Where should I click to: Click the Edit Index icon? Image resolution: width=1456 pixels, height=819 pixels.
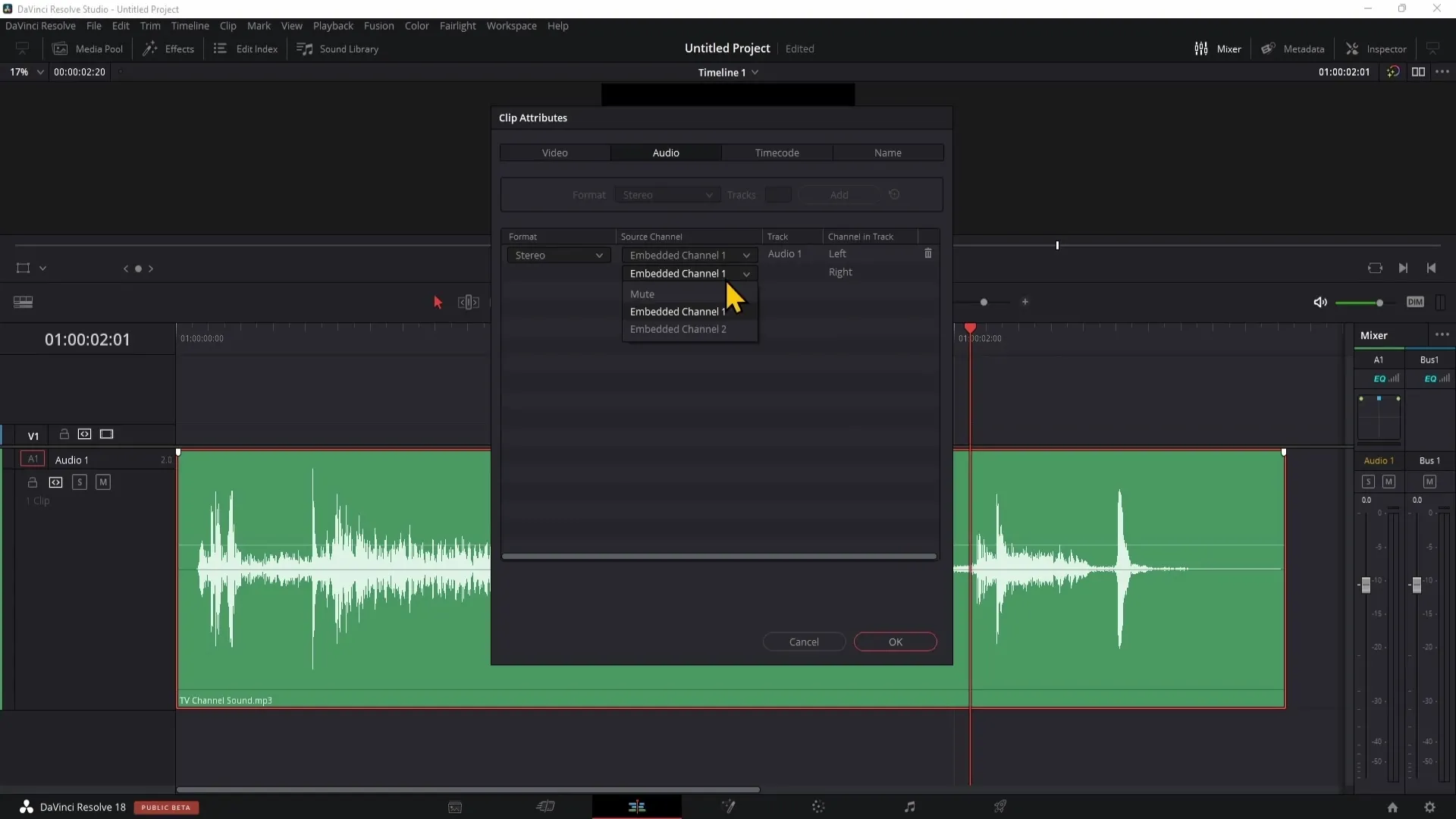coord(220,48)
